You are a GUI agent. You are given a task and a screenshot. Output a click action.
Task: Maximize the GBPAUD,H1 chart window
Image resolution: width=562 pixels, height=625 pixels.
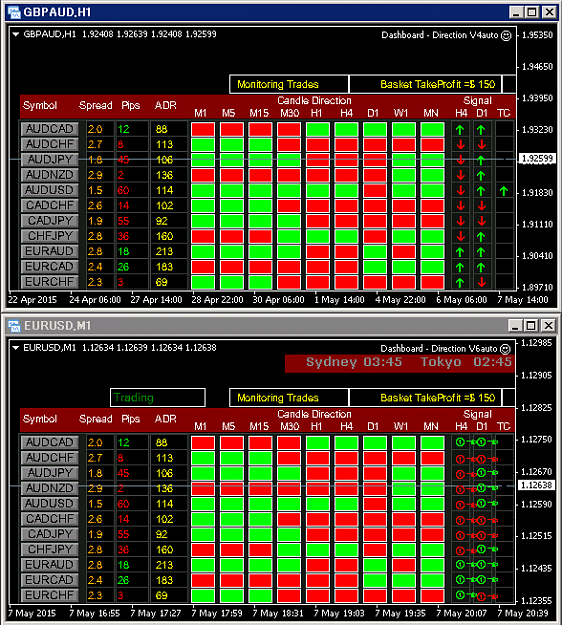coord(532,12)
